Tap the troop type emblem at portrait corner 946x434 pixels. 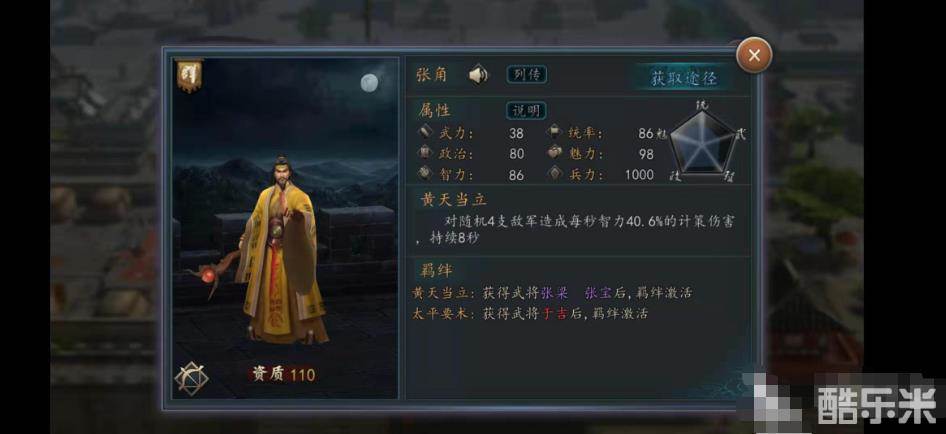coord(191,378)
